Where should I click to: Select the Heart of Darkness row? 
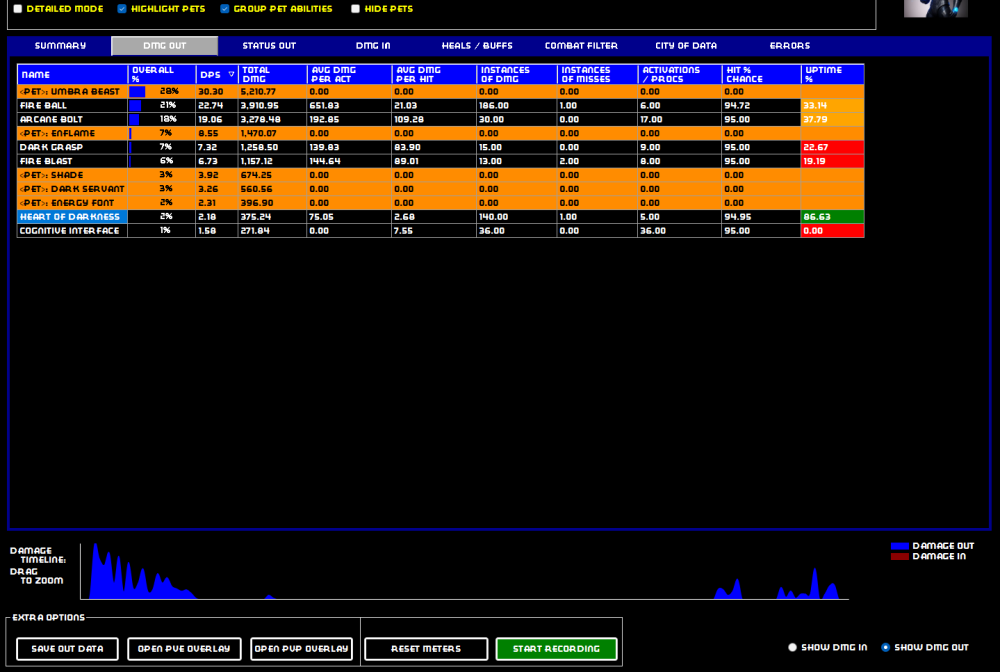pos(70,217)
